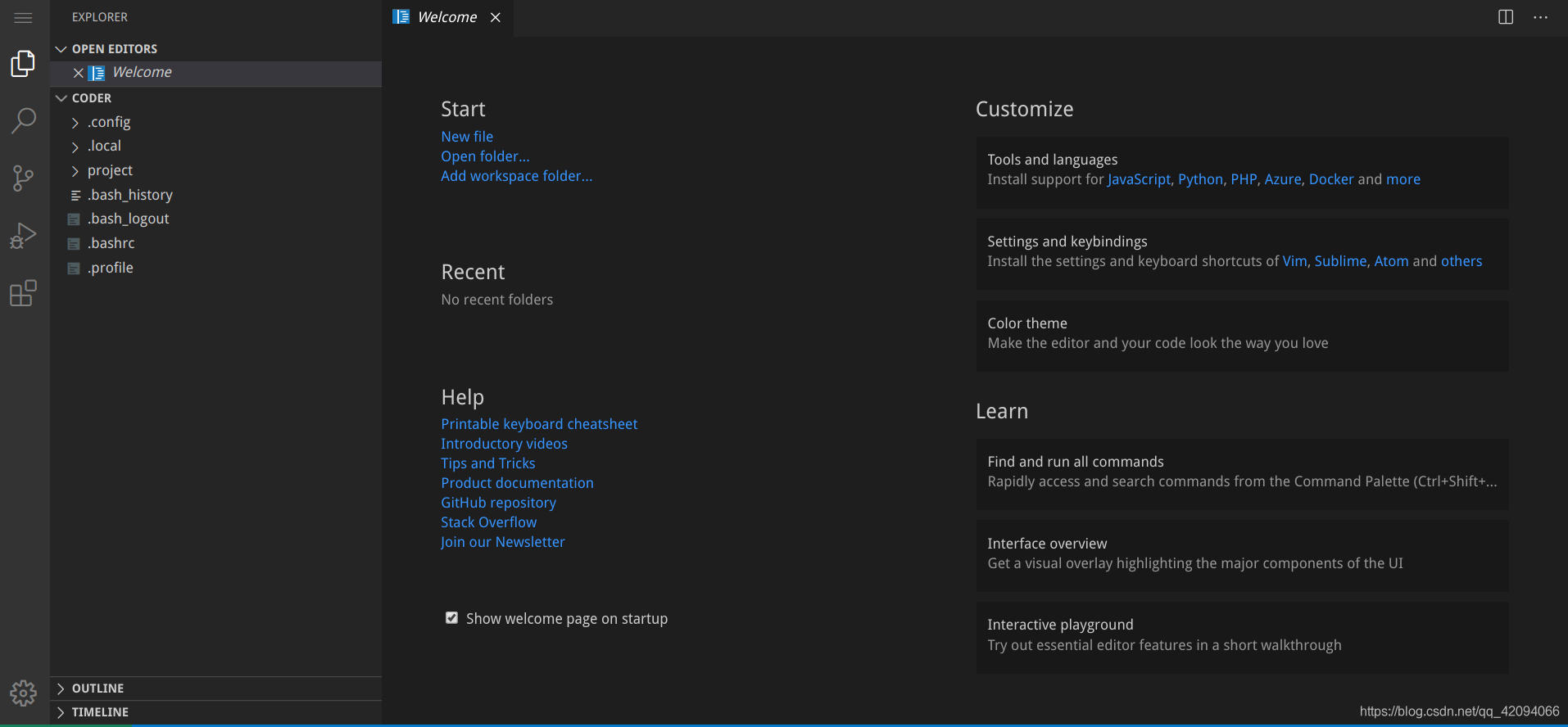Click the New file link

point(467,137)
